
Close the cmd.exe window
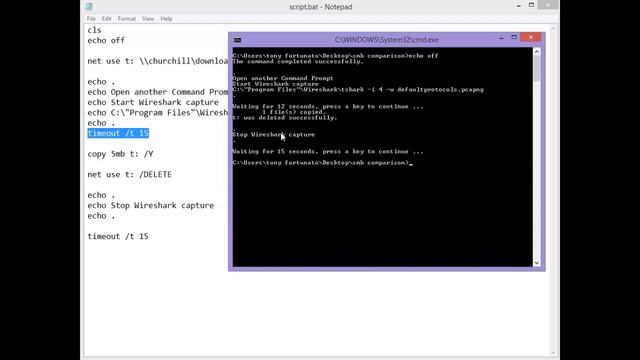tap(531, 38)
